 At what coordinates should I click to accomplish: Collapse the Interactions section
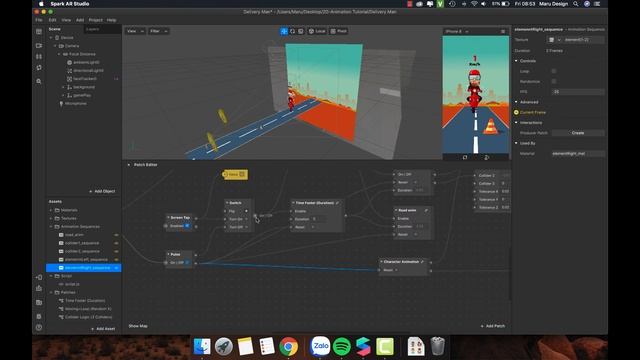point(516,122)
